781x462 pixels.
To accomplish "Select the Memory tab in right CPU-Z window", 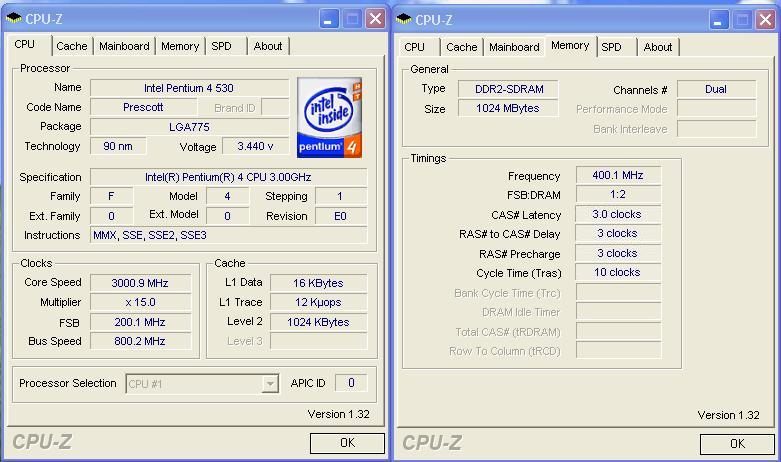I will click(570, 46).
